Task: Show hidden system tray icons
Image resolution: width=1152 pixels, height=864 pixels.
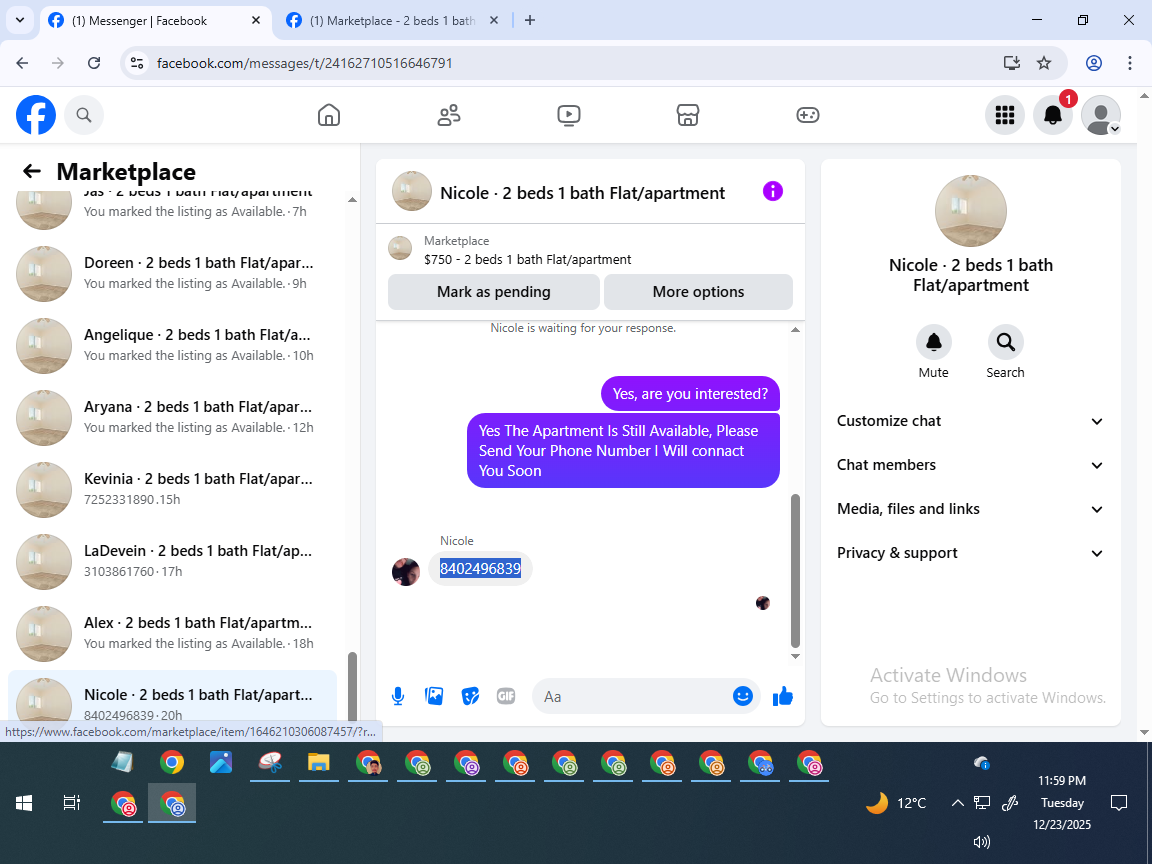Action: tap(957, 803)
